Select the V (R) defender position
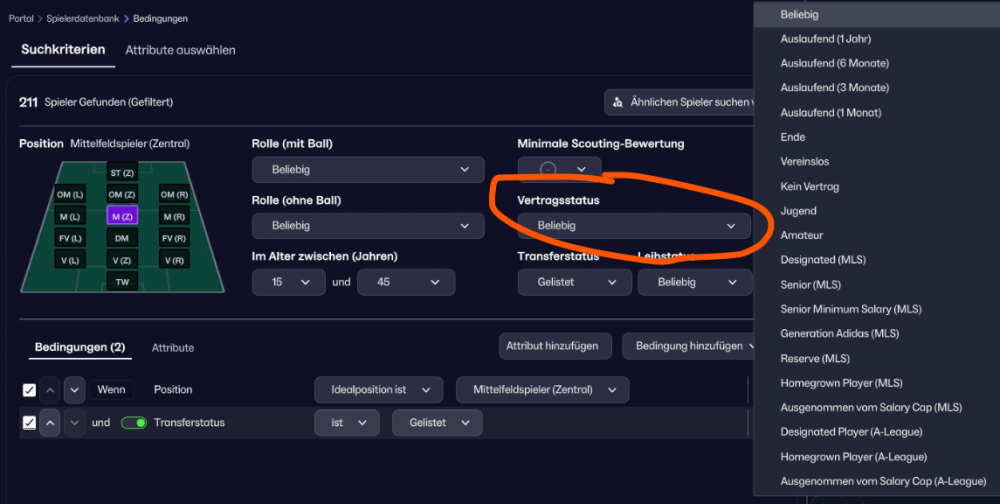 click(173, 260)
